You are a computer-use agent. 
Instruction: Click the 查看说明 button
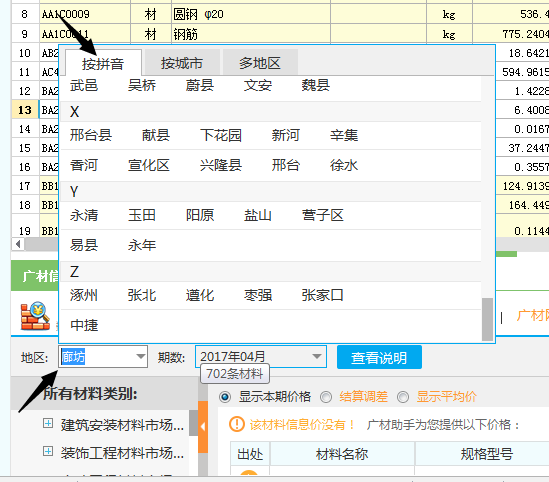point(379,357)
